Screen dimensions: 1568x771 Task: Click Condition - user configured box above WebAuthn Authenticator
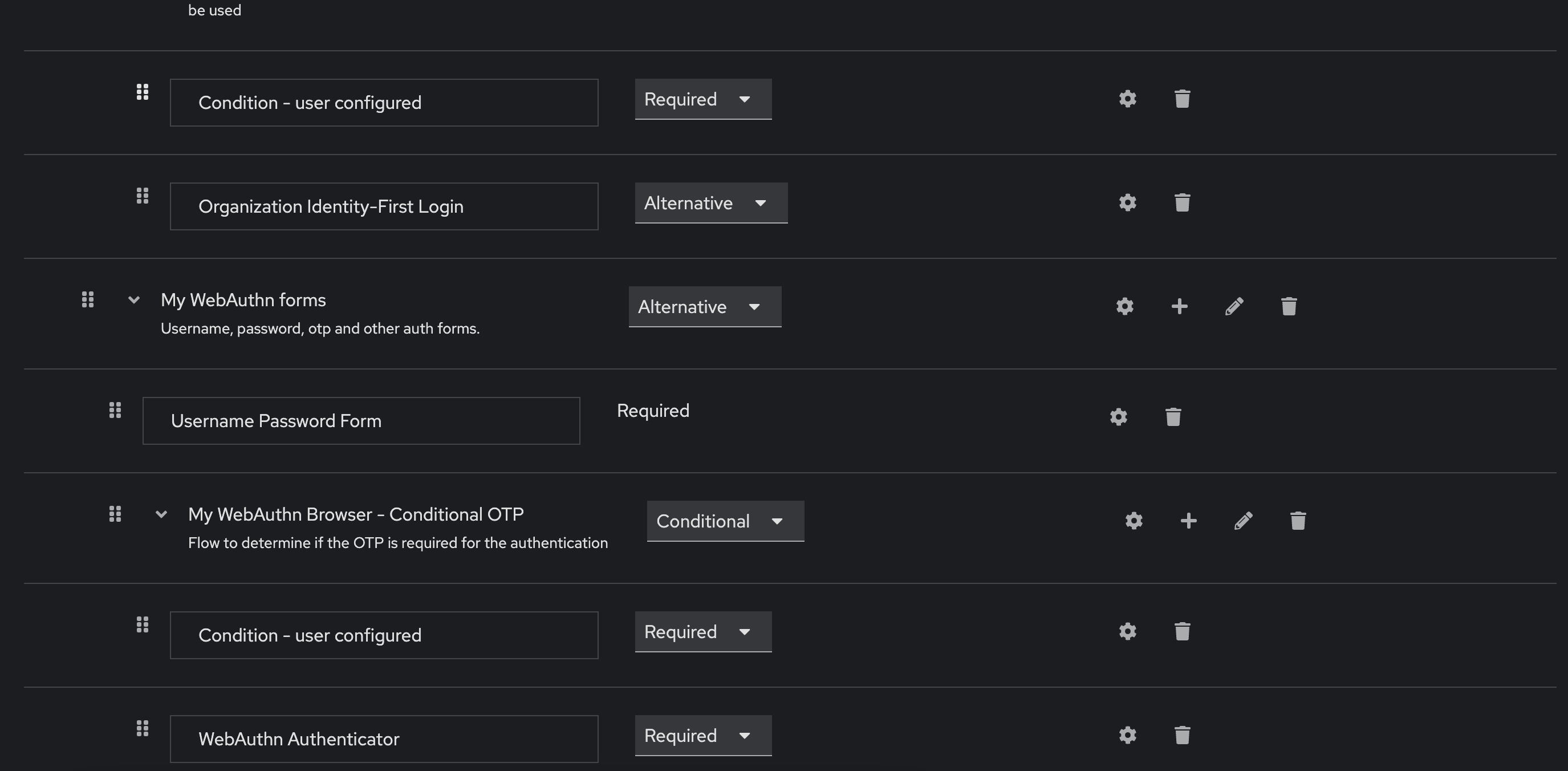pos(384,635)
